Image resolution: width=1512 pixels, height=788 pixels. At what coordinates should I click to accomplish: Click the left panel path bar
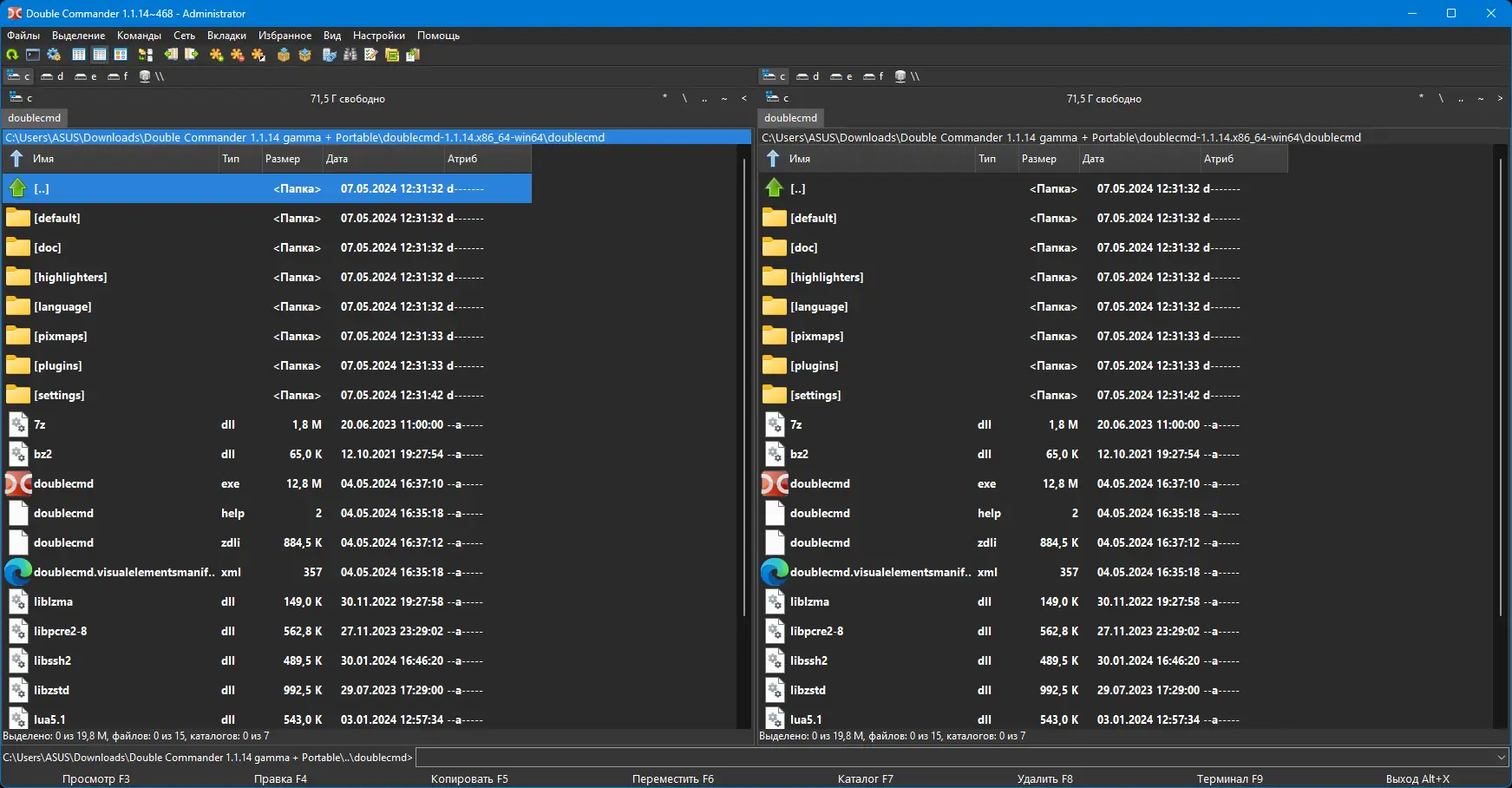pos(377,137)
